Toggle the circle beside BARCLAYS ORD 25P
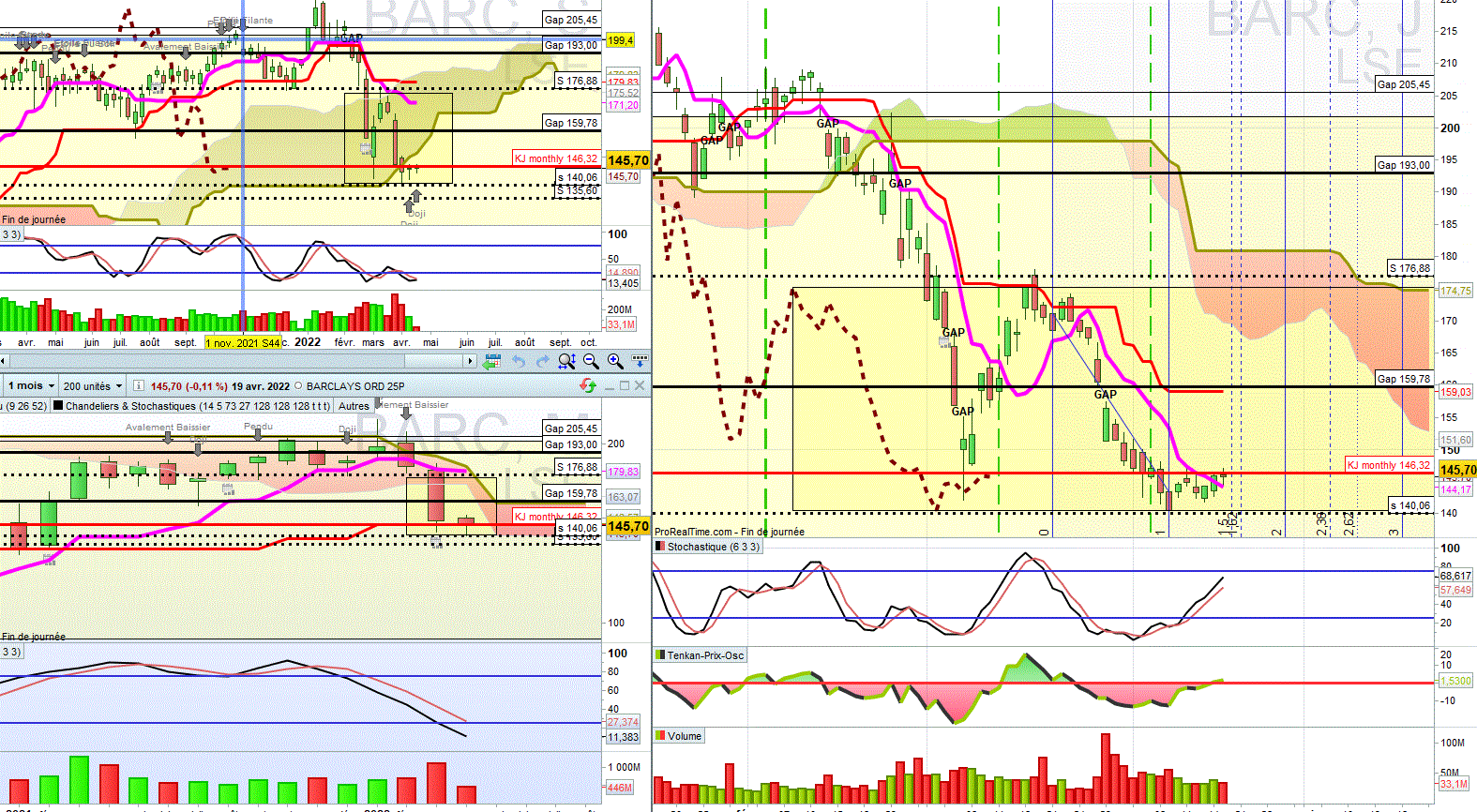This screenshot has height=812, width=1477. tap(298, 385)
